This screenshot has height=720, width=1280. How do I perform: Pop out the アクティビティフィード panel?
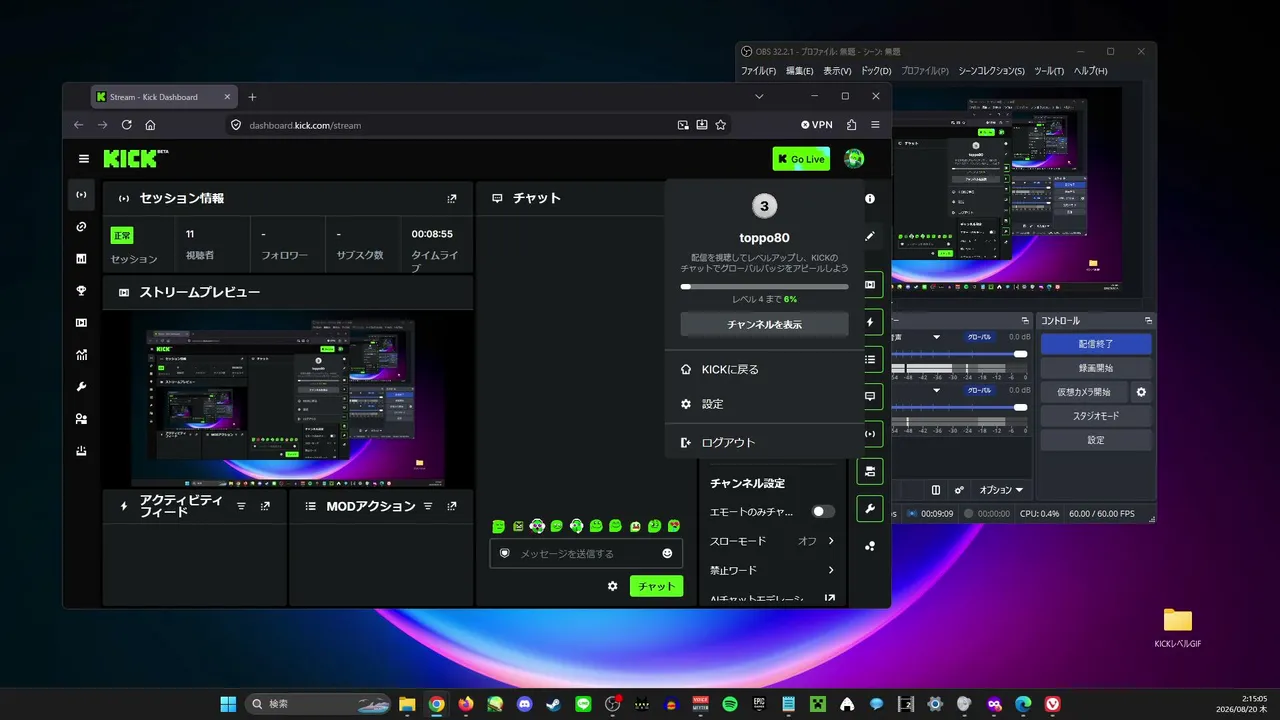265,506
